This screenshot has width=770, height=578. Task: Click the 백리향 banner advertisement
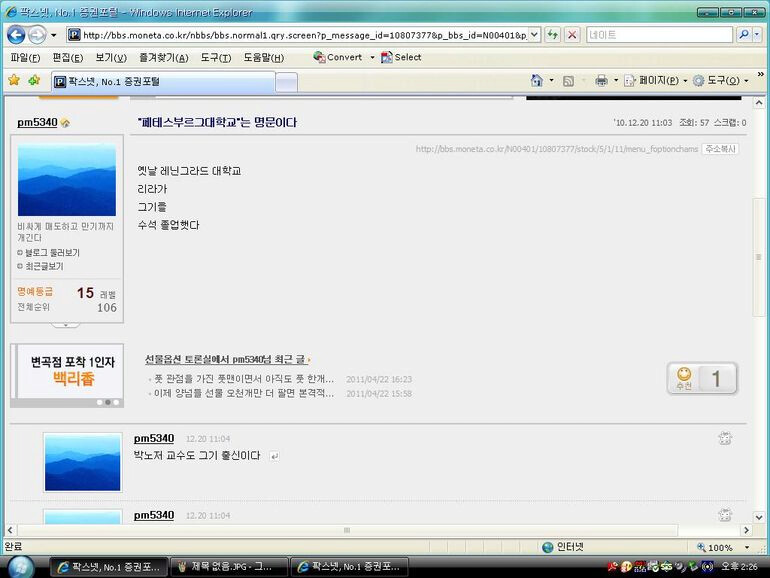67,371
